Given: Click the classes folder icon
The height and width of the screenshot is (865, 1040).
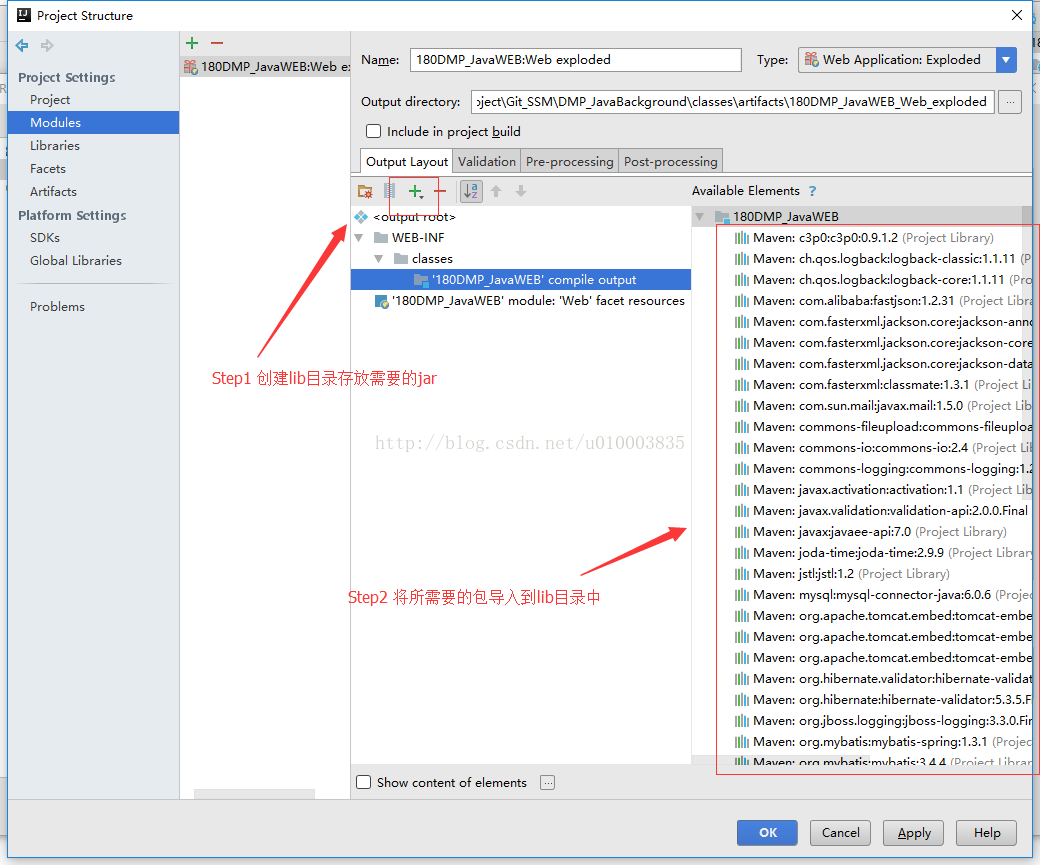Looking at the screenshot, I should click(x=401, y=258).
